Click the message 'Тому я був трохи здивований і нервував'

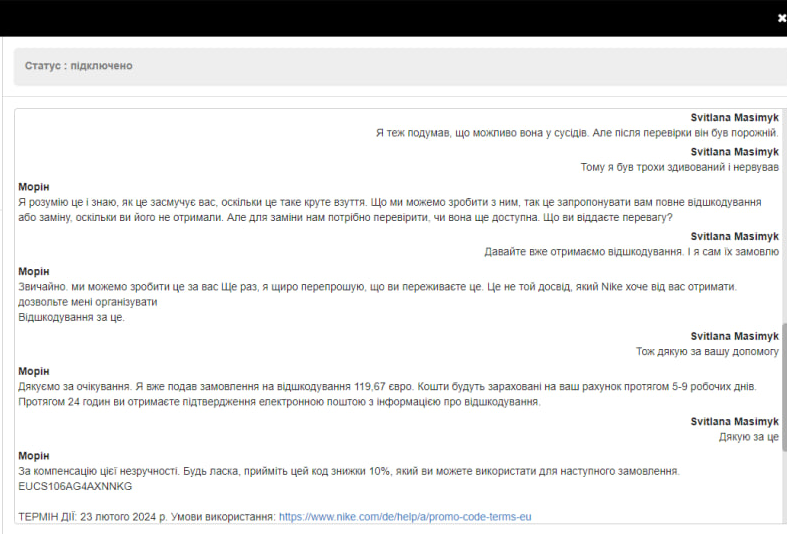[x=680, y=167]
